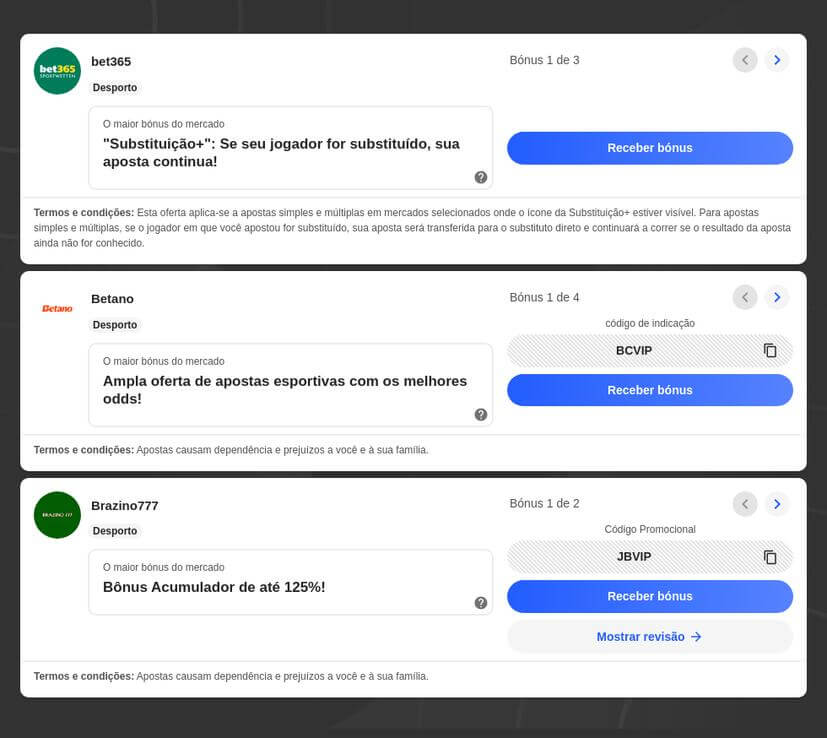Show next Betano bonus
The image size is (827, 738).
pos(777,297)
